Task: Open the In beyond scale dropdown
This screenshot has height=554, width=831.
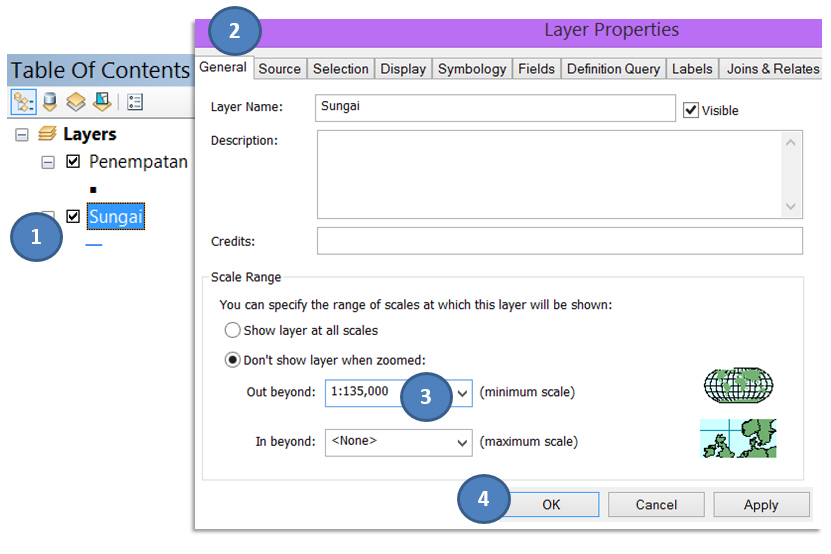Action: [x=462, y=442]
